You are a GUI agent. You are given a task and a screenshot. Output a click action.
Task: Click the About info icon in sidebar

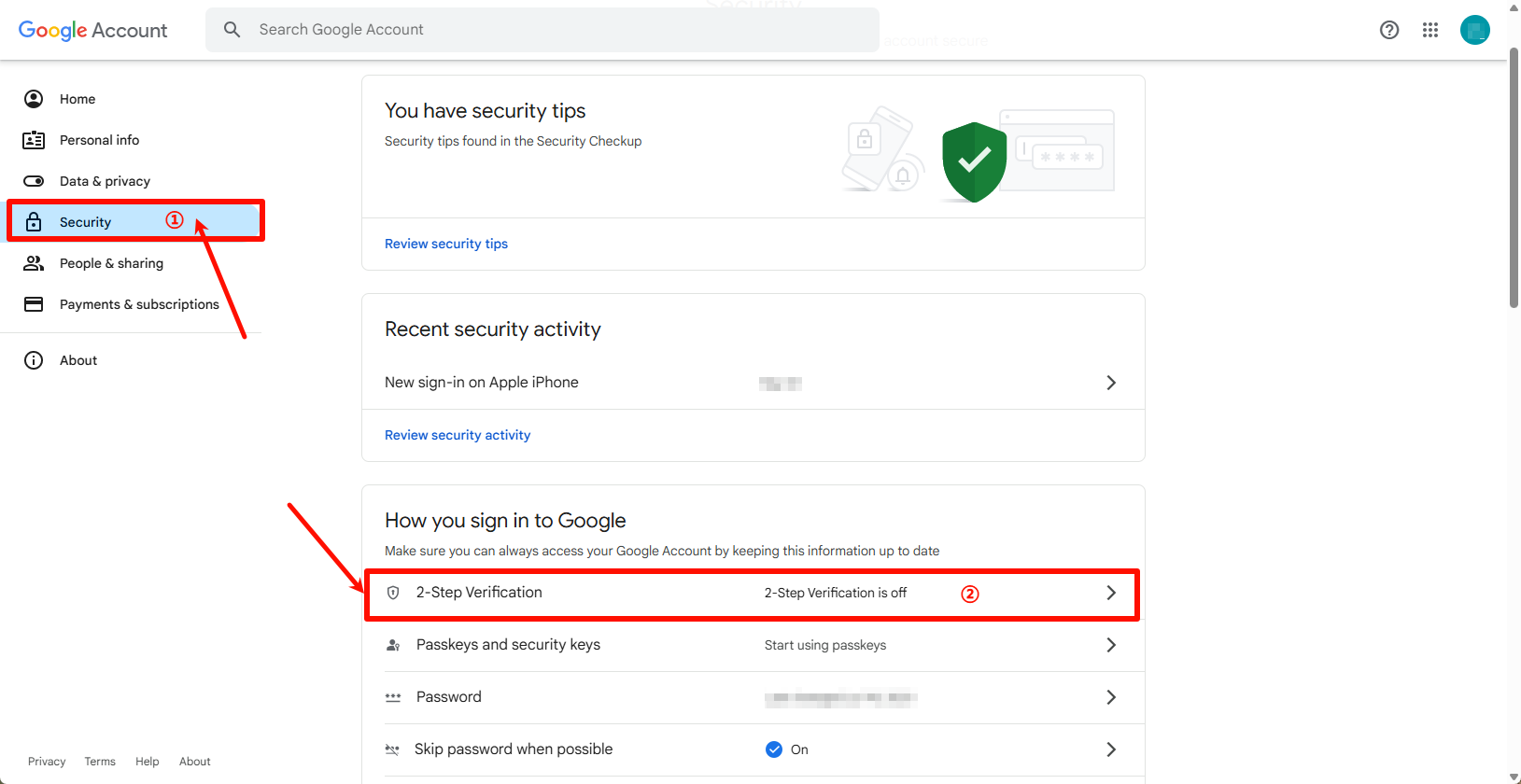pyautogui.click(x=34, y=360)
